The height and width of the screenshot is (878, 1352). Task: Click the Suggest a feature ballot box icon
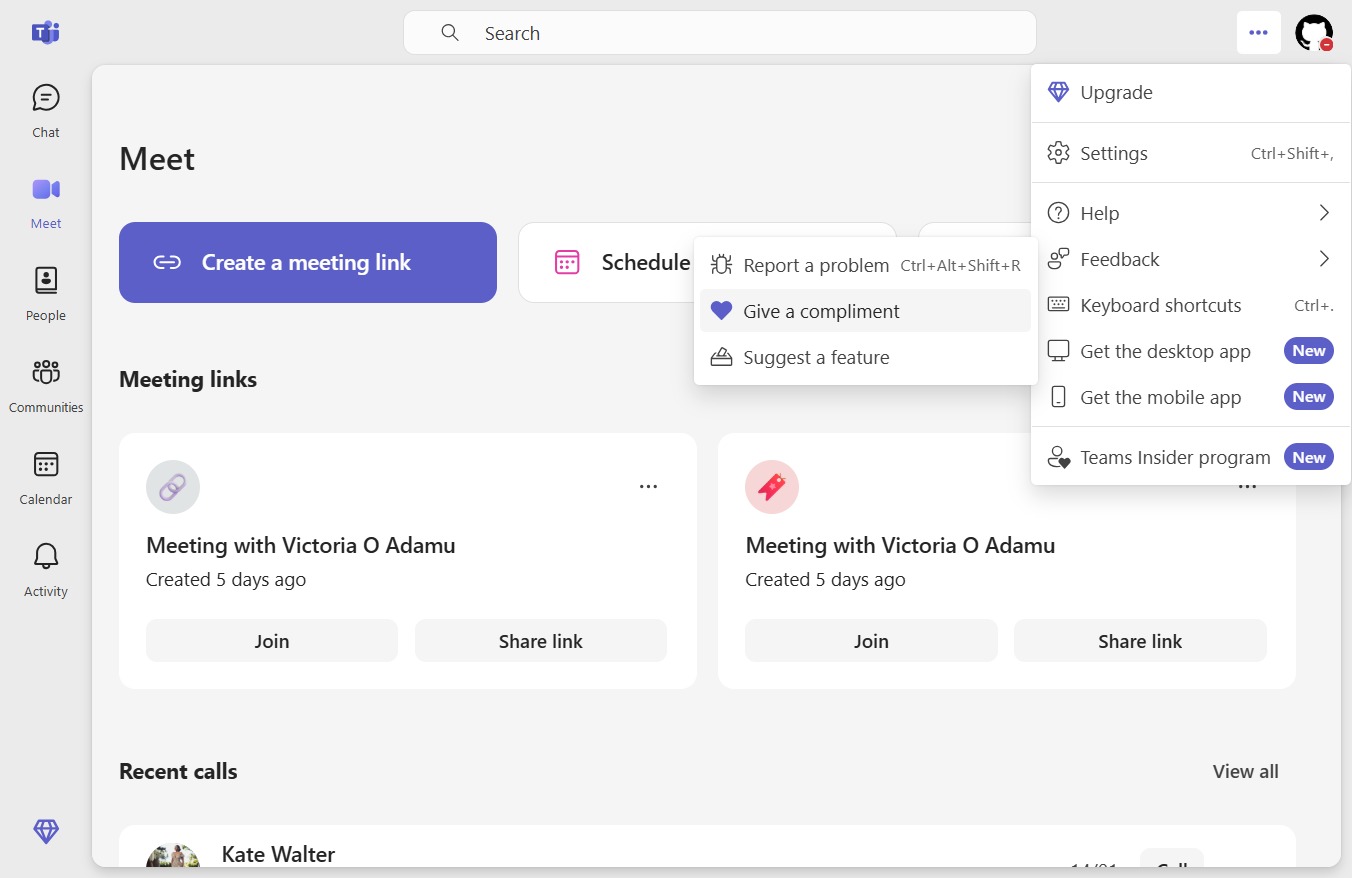721,357
